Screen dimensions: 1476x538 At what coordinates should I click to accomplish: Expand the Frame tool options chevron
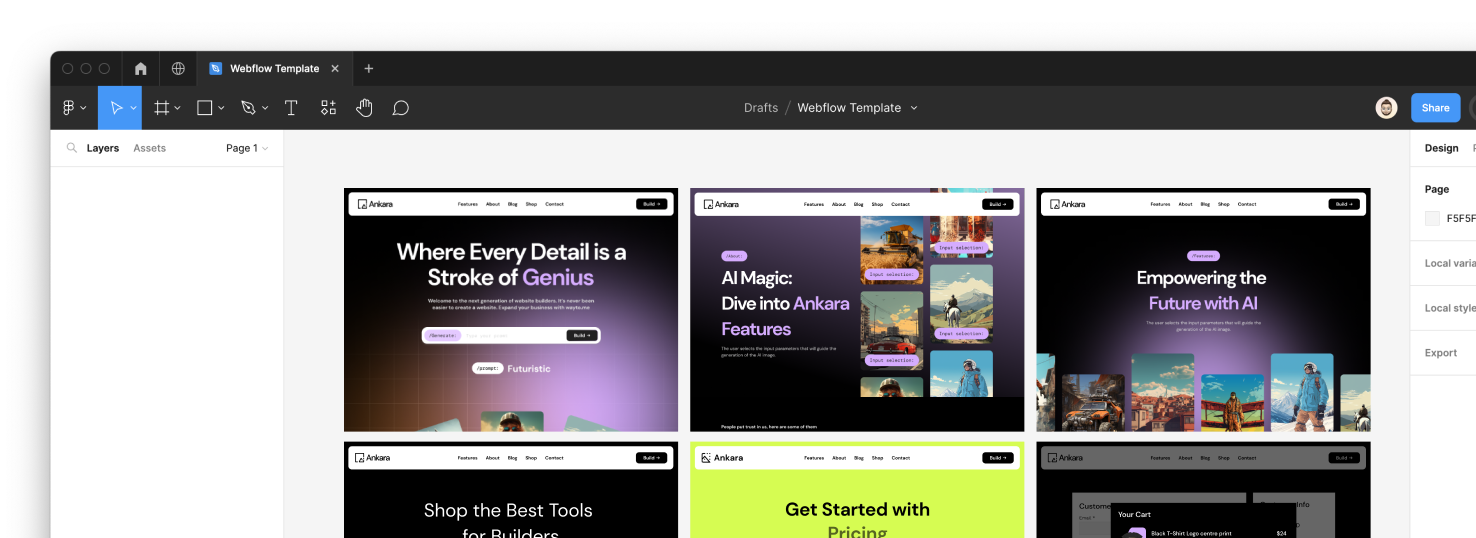pos(177,108)
